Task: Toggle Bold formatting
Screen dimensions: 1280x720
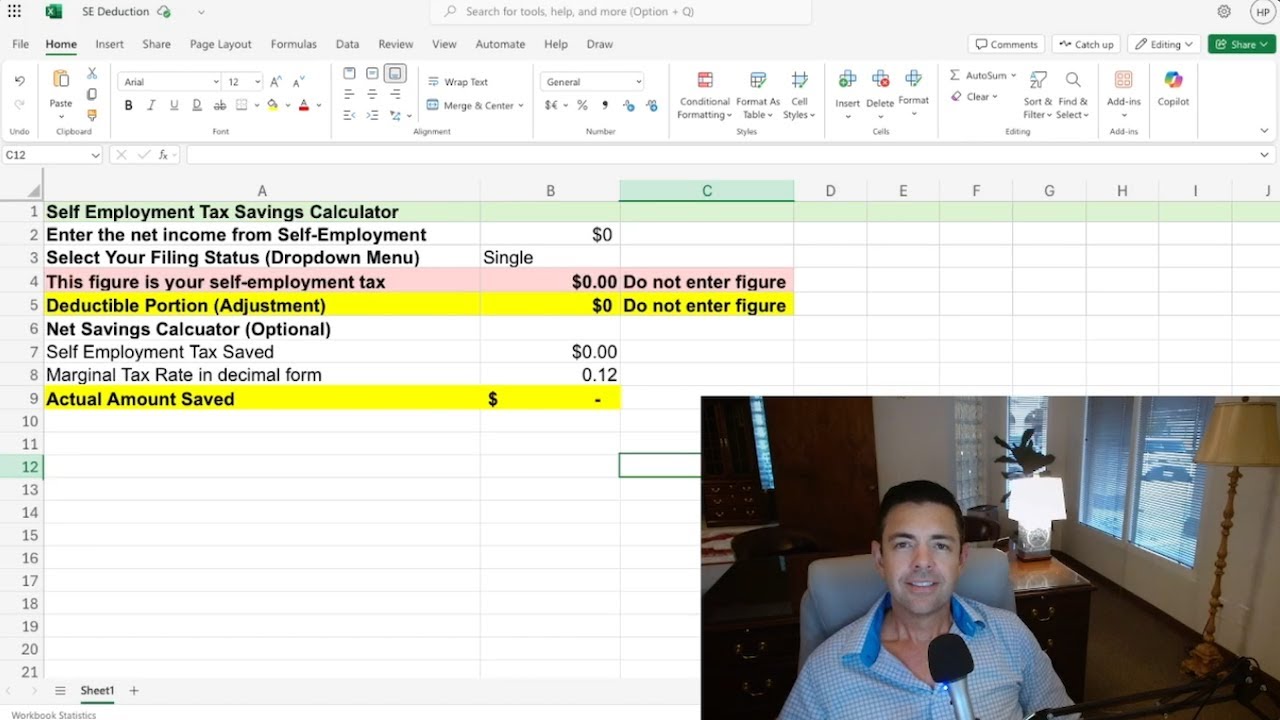Action: tap(128, 105)
